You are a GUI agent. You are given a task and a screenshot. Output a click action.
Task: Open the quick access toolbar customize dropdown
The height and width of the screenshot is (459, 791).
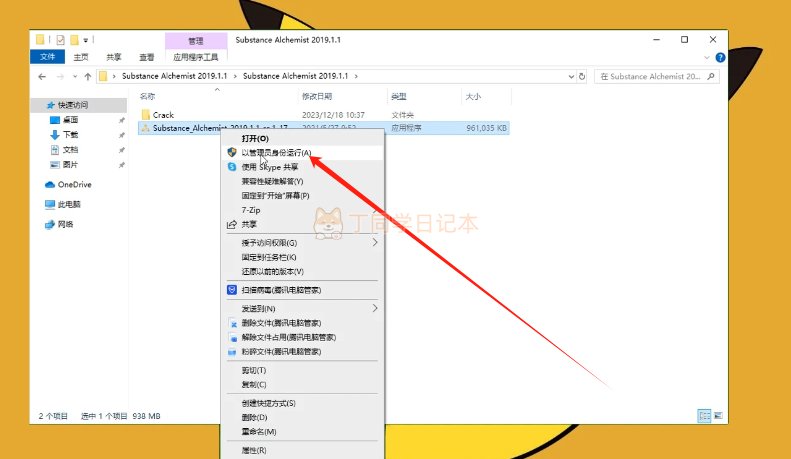[86, 40]
